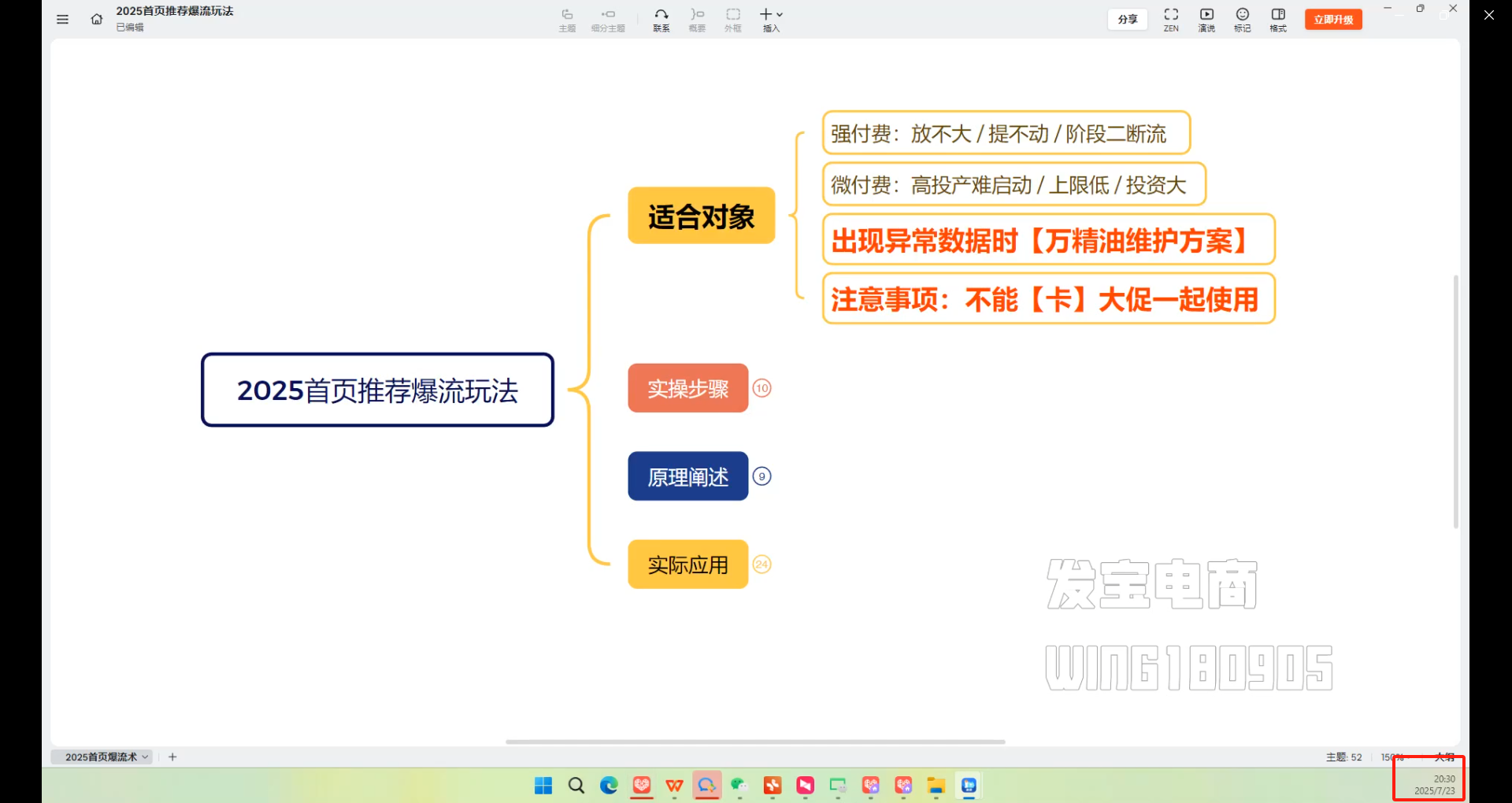Click the 立即升级 upgrade button
The height and width of the screenshot is (803, 1512).
coord(1332,20)
